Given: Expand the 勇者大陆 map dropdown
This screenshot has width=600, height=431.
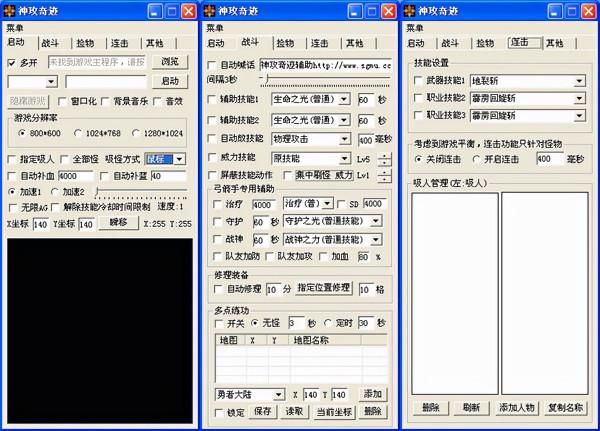Looking at the screenshot, I should click(x=279, y=394).
